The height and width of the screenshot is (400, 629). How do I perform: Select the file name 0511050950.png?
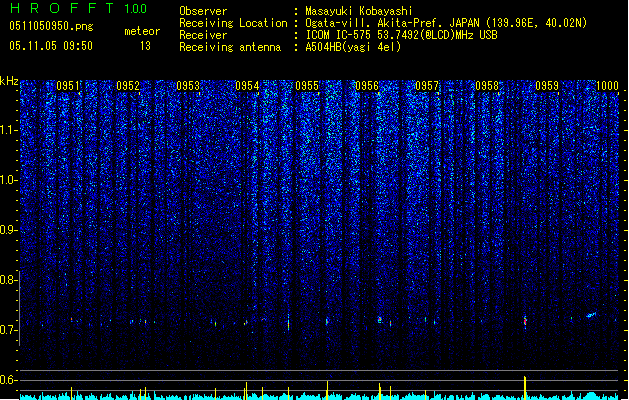[51, 26]
